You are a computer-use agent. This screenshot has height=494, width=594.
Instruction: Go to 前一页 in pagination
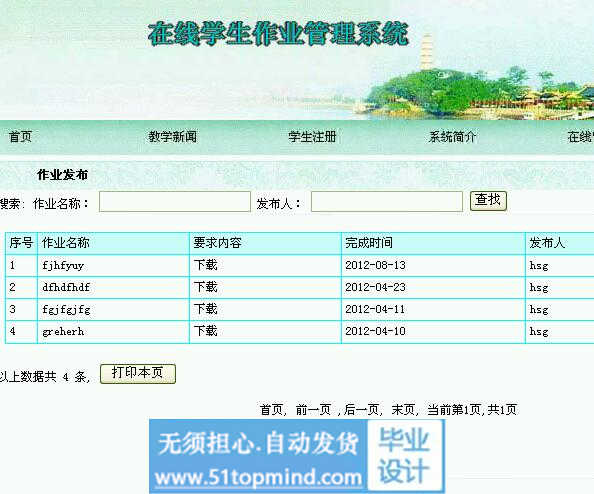[x=313, y=410]
